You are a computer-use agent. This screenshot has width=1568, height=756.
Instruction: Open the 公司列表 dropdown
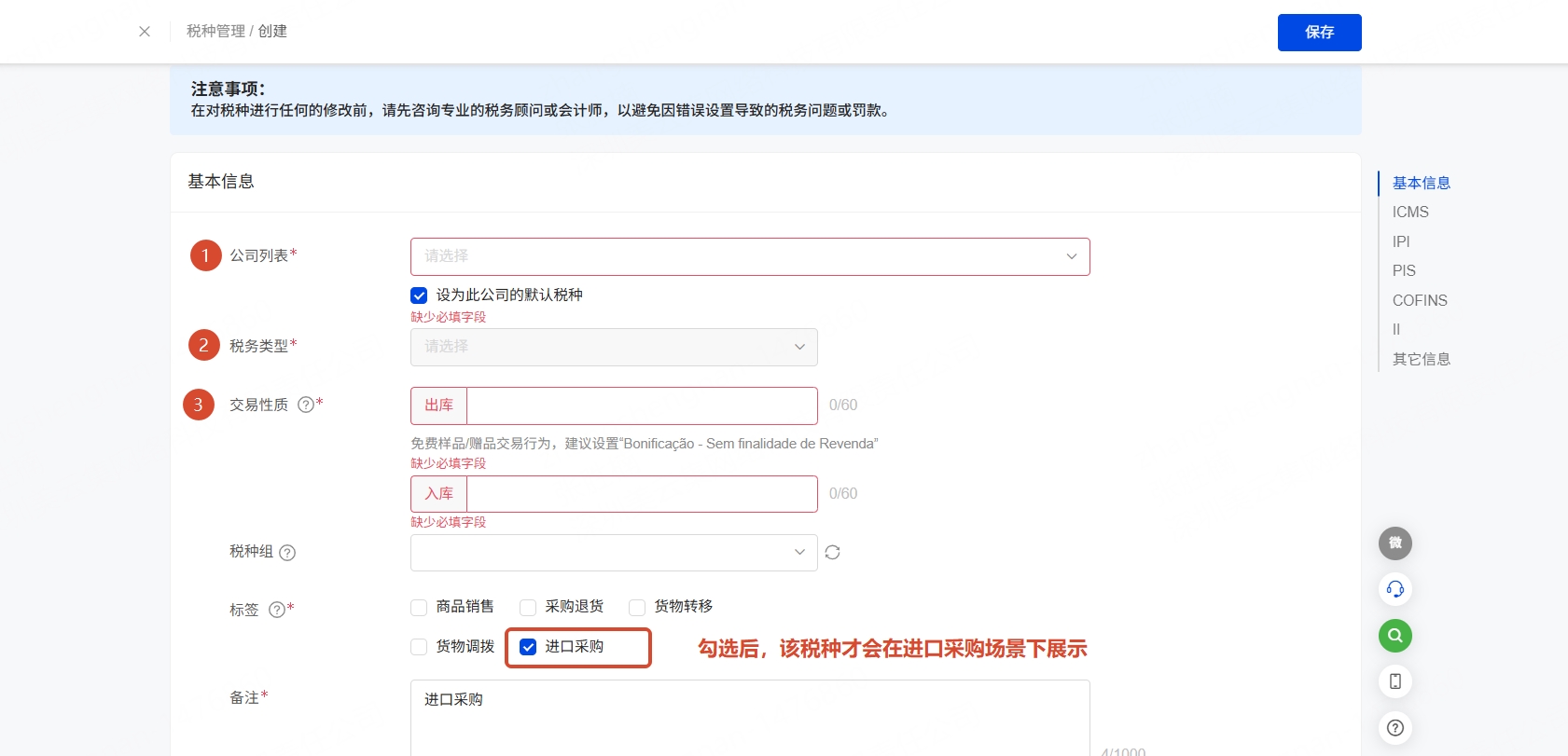pos(750,256)
